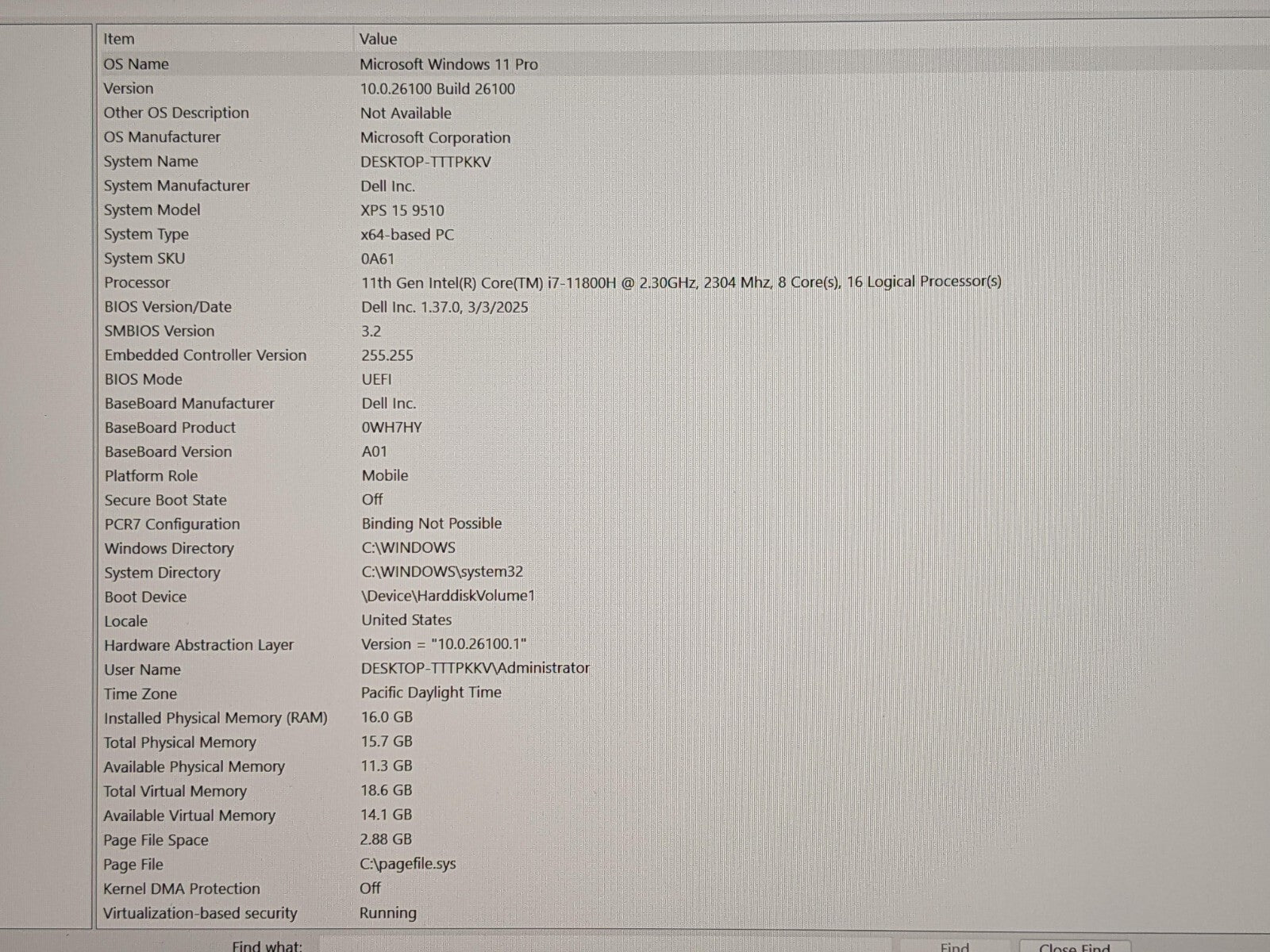
Task: Select the Secure Boot State row
Action: click(166, 500)
